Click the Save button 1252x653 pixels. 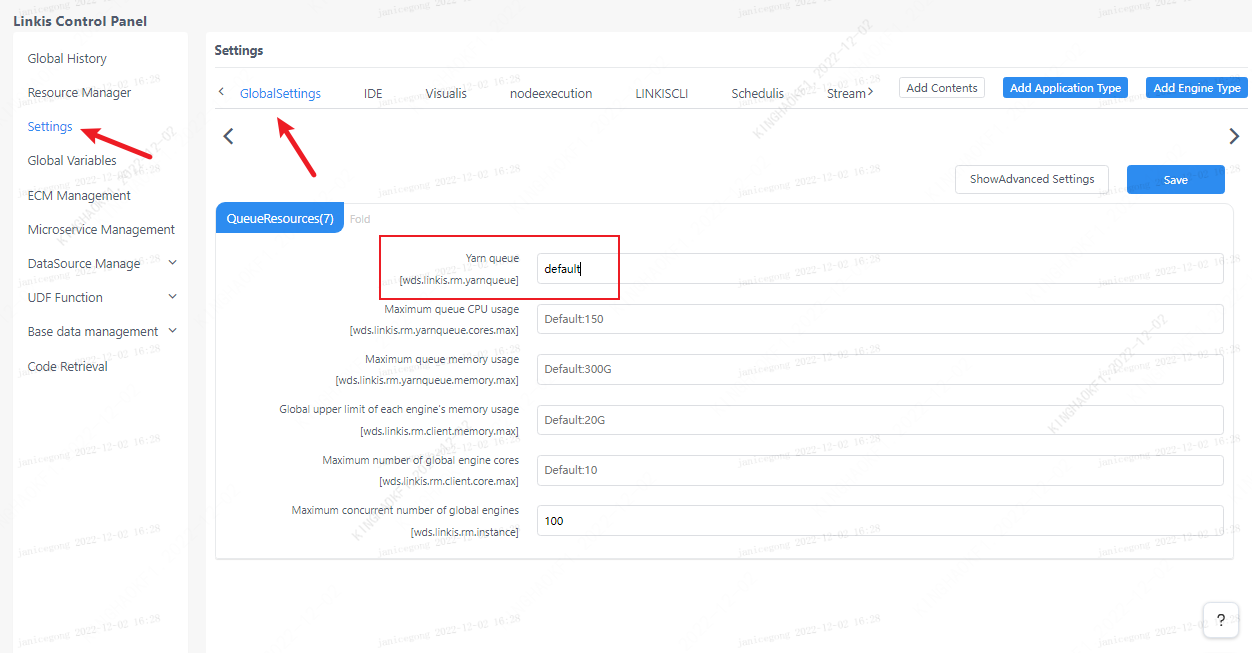(x=1175, y=180)
